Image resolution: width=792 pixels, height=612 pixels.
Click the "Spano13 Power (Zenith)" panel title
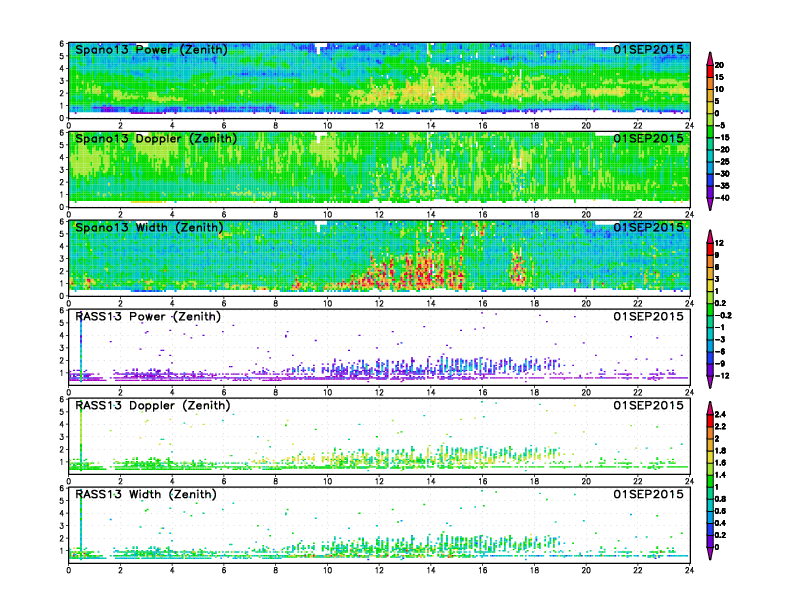pos(151,49)
